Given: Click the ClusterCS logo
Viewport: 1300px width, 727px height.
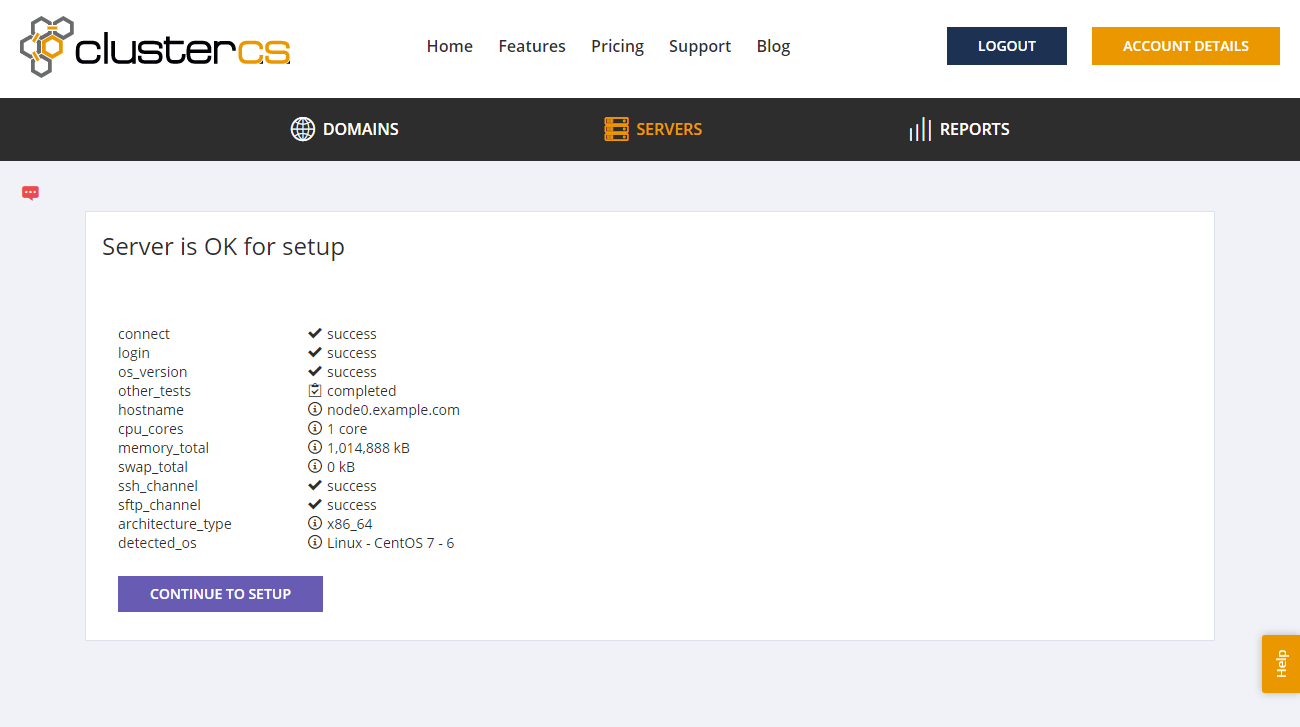Looking at the screenshot, I should tap(155, 47).
